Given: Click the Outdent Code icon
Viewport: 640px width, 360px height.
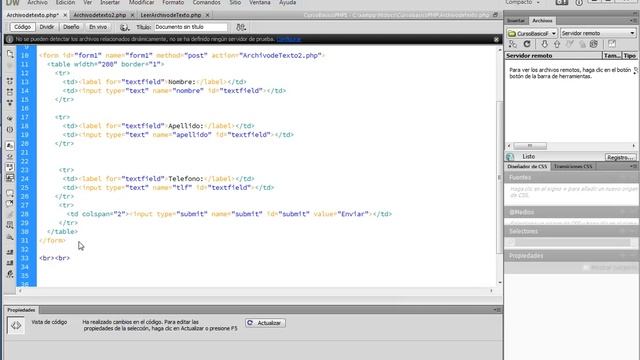Looking at the screenshot, I should [x=10, y=263].
